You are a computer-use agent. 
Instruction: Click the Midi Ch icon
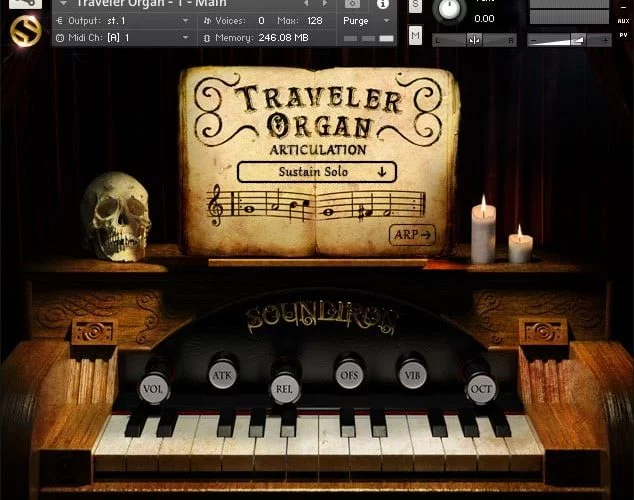click(x=60, y=38)
